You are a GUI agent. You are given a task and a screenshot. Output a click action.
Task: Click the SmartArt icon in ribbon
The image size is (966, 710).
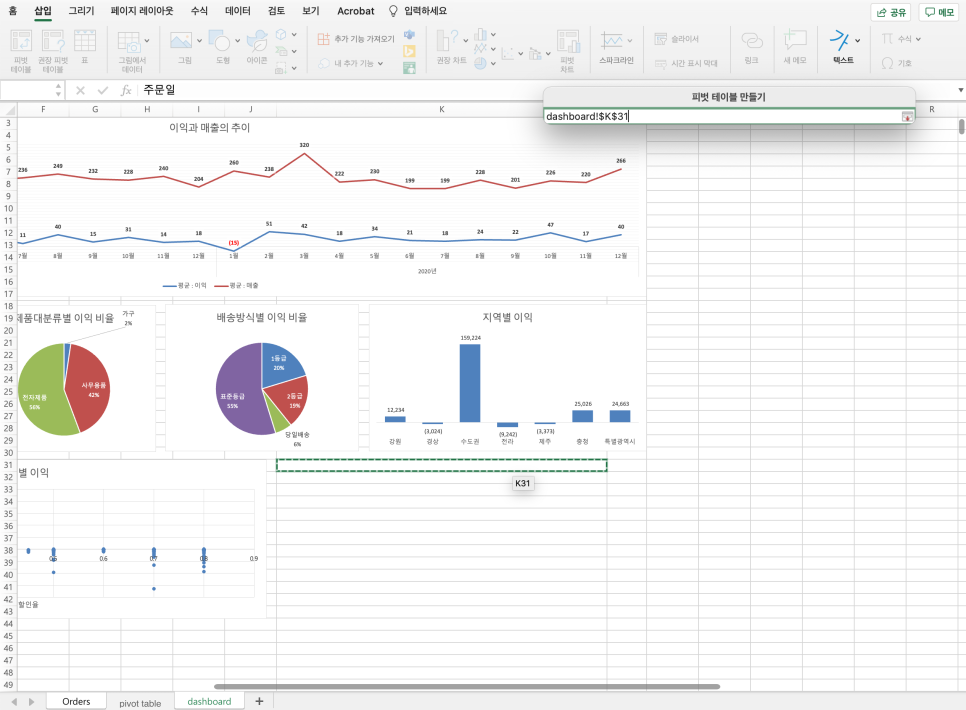(x=281, y=51)
